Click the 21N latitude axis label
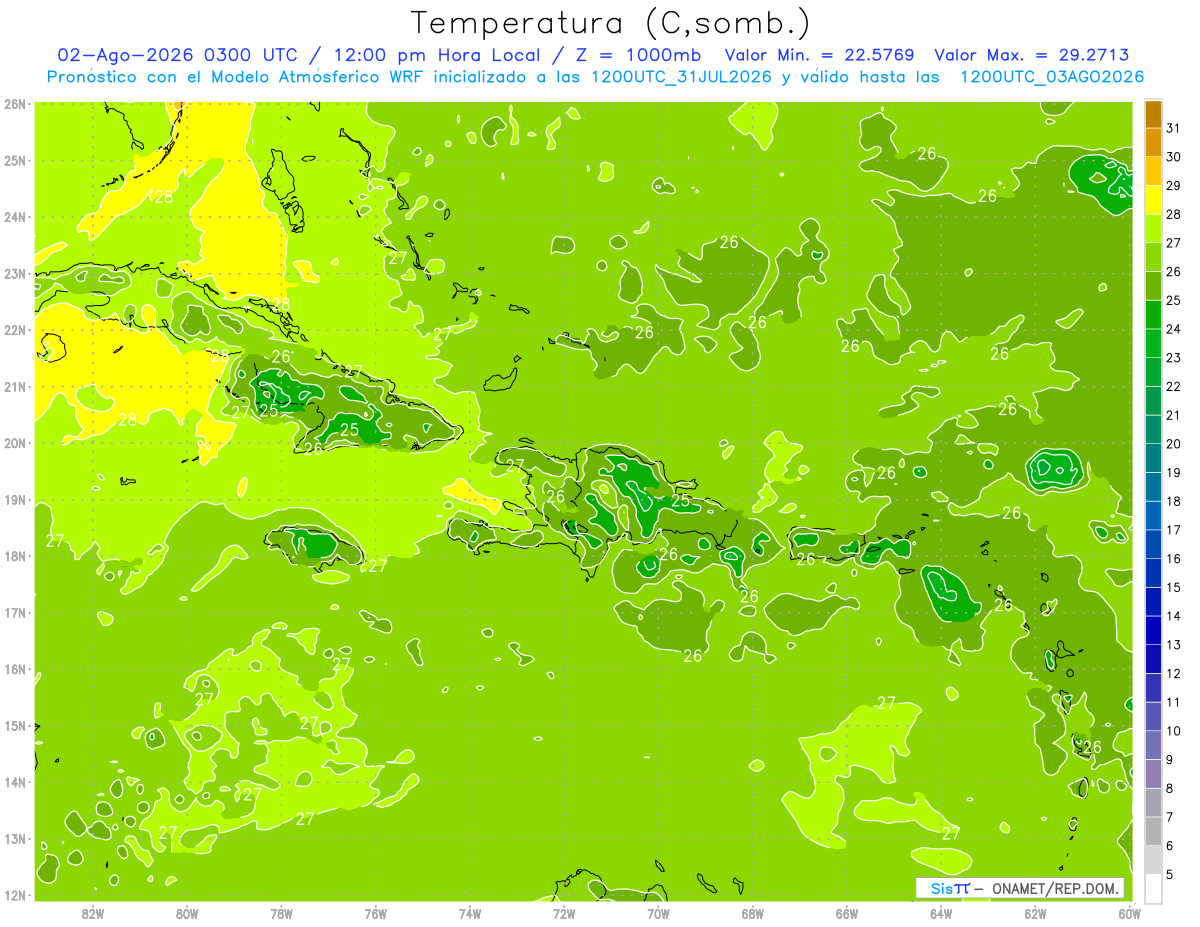This screenshot has width=1200, height=927. pyautogui.click(x=15, y=386)
